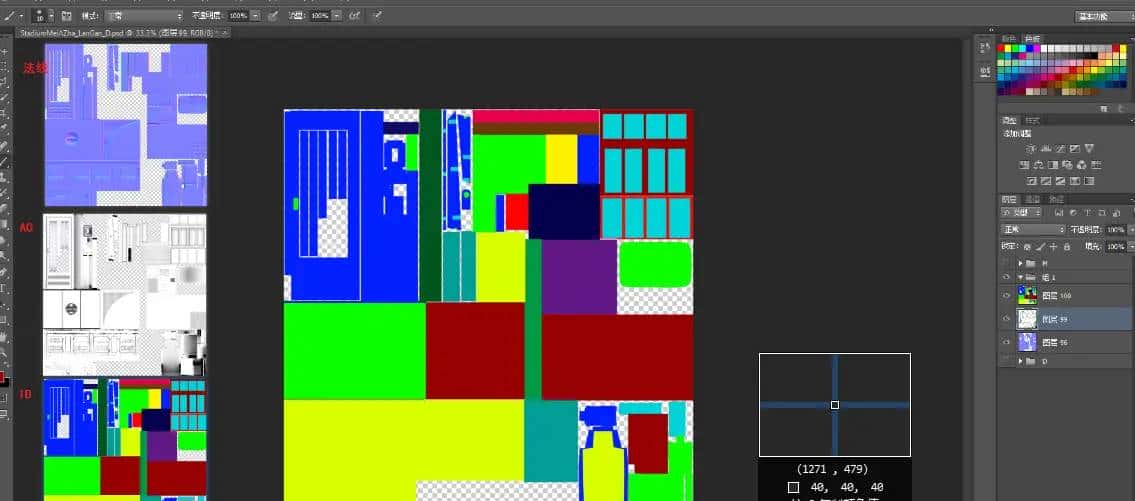
Task: Open the upper collapsed panel icon in dock
Action: click(984, 49)
